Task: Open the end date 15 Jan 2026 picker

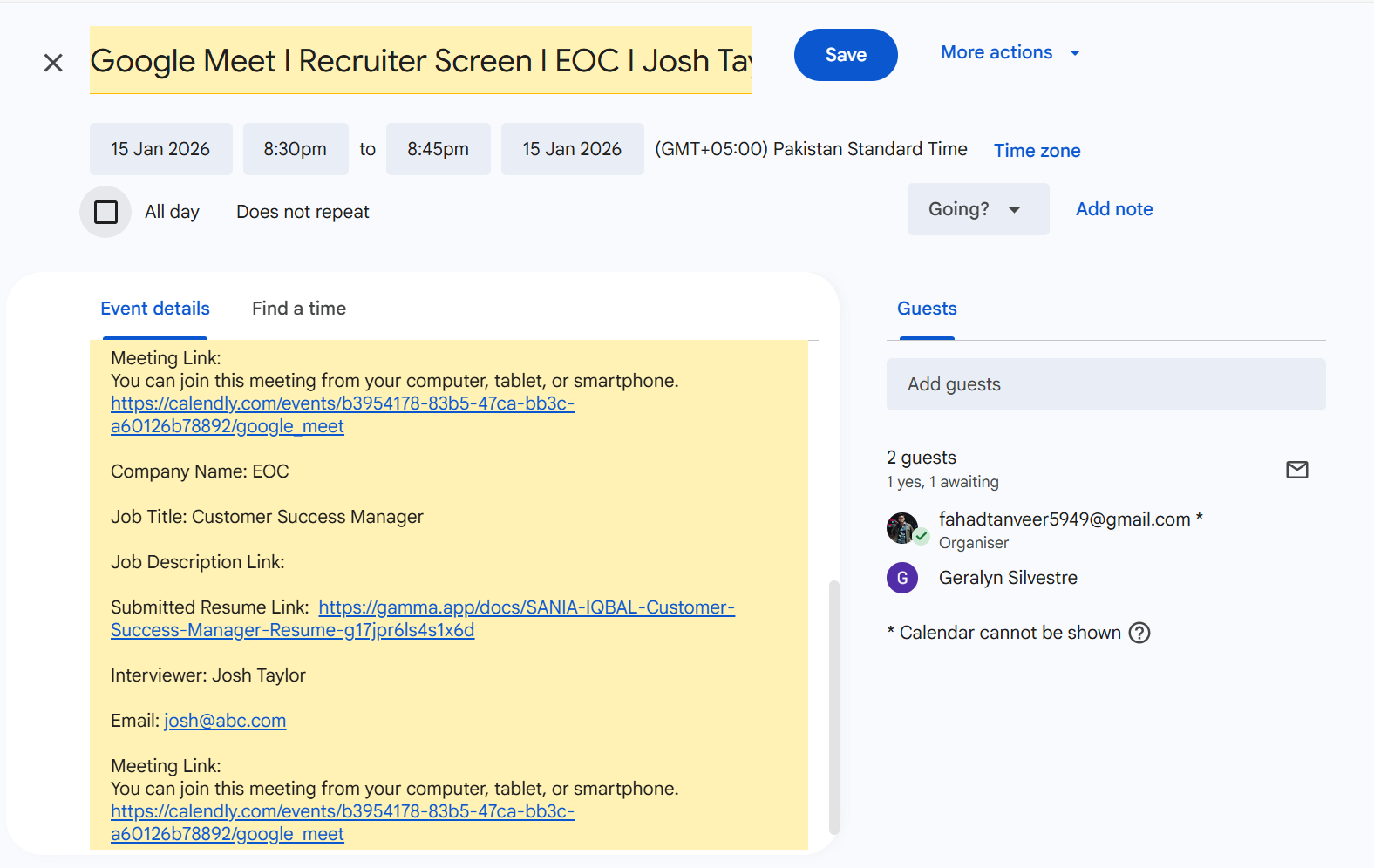Action: (573, 149)
